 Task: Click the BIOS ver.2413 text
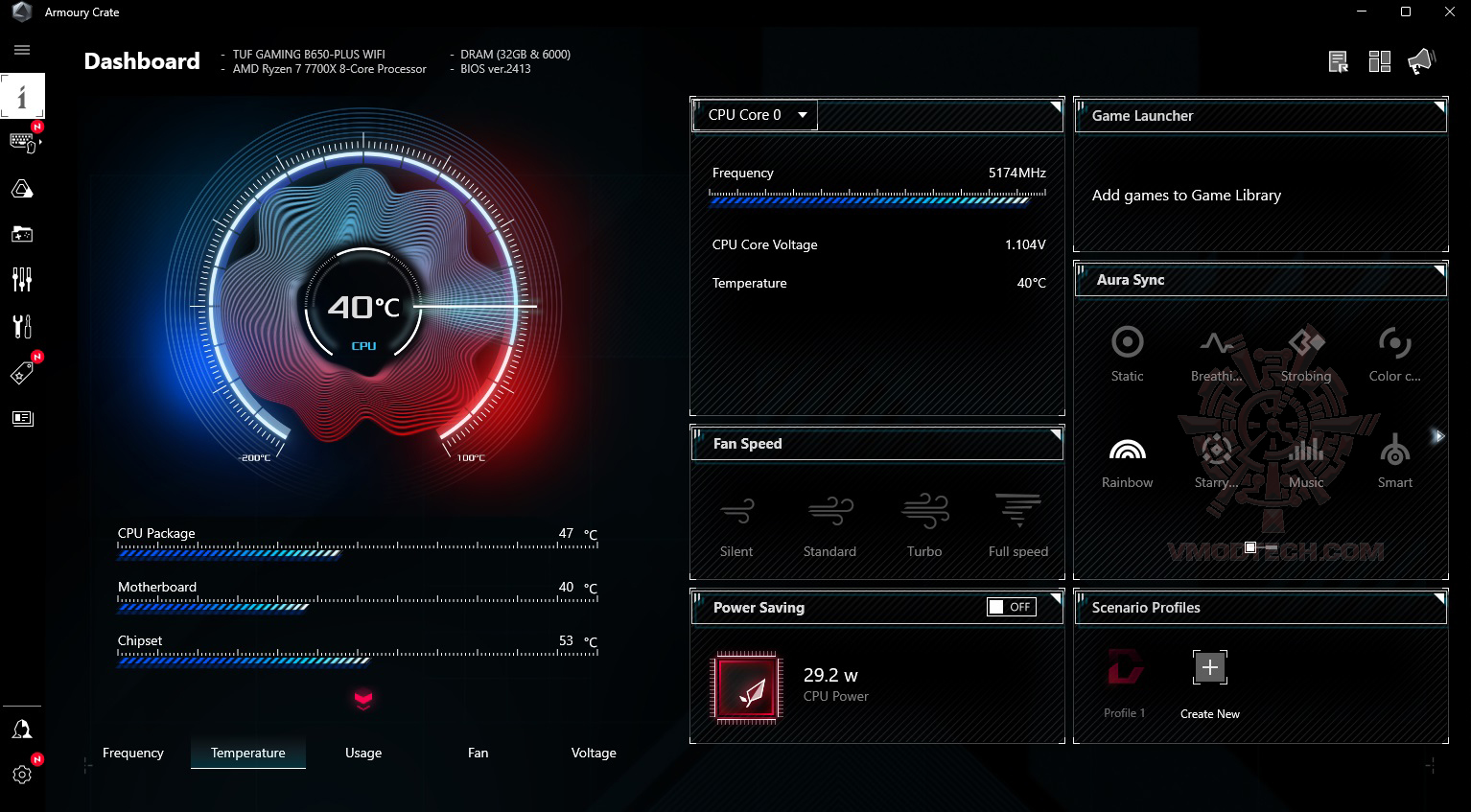(496, 69)
